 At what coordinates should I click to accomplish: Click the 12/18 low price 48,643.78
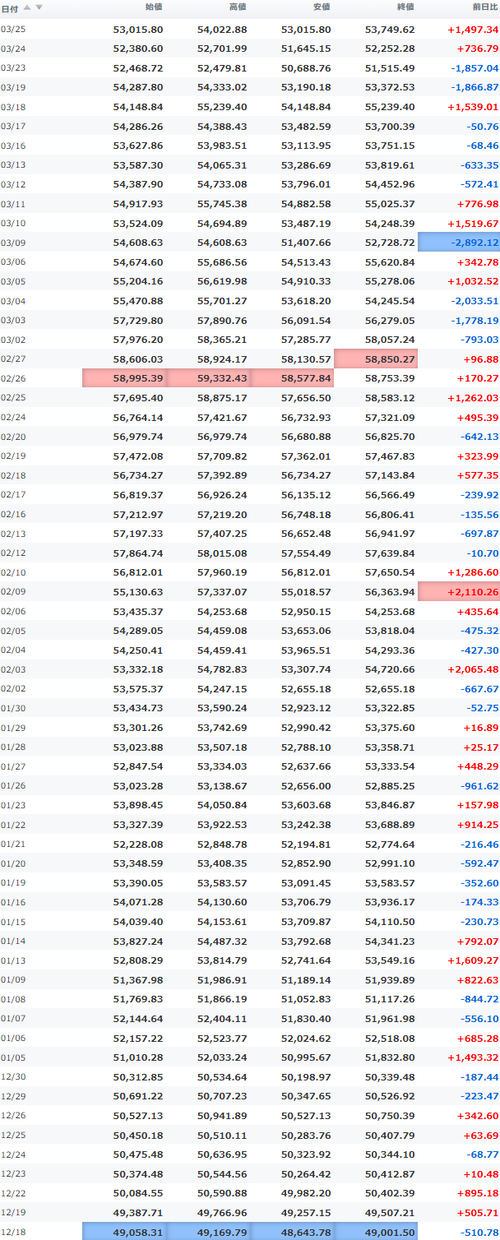pyautogui.click(x=292, y=1231)
